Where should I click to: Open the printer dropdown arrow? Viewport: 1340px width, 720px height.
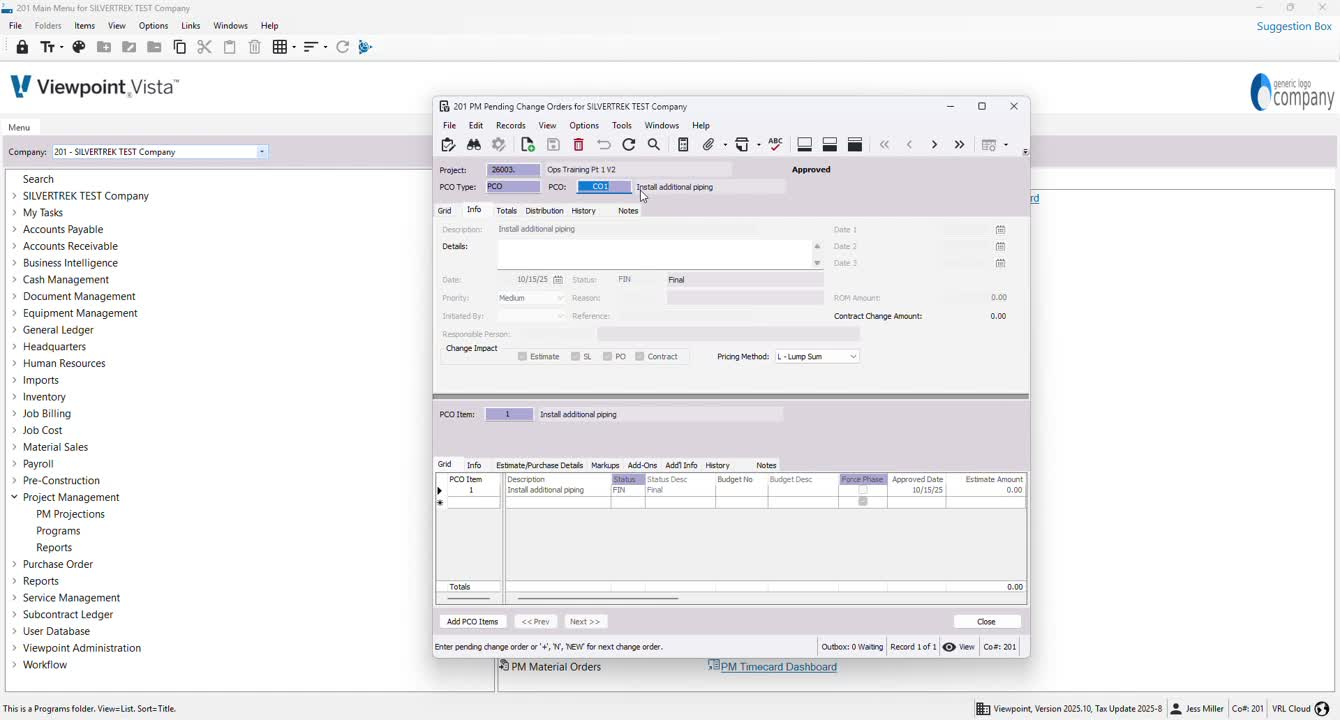758,145
